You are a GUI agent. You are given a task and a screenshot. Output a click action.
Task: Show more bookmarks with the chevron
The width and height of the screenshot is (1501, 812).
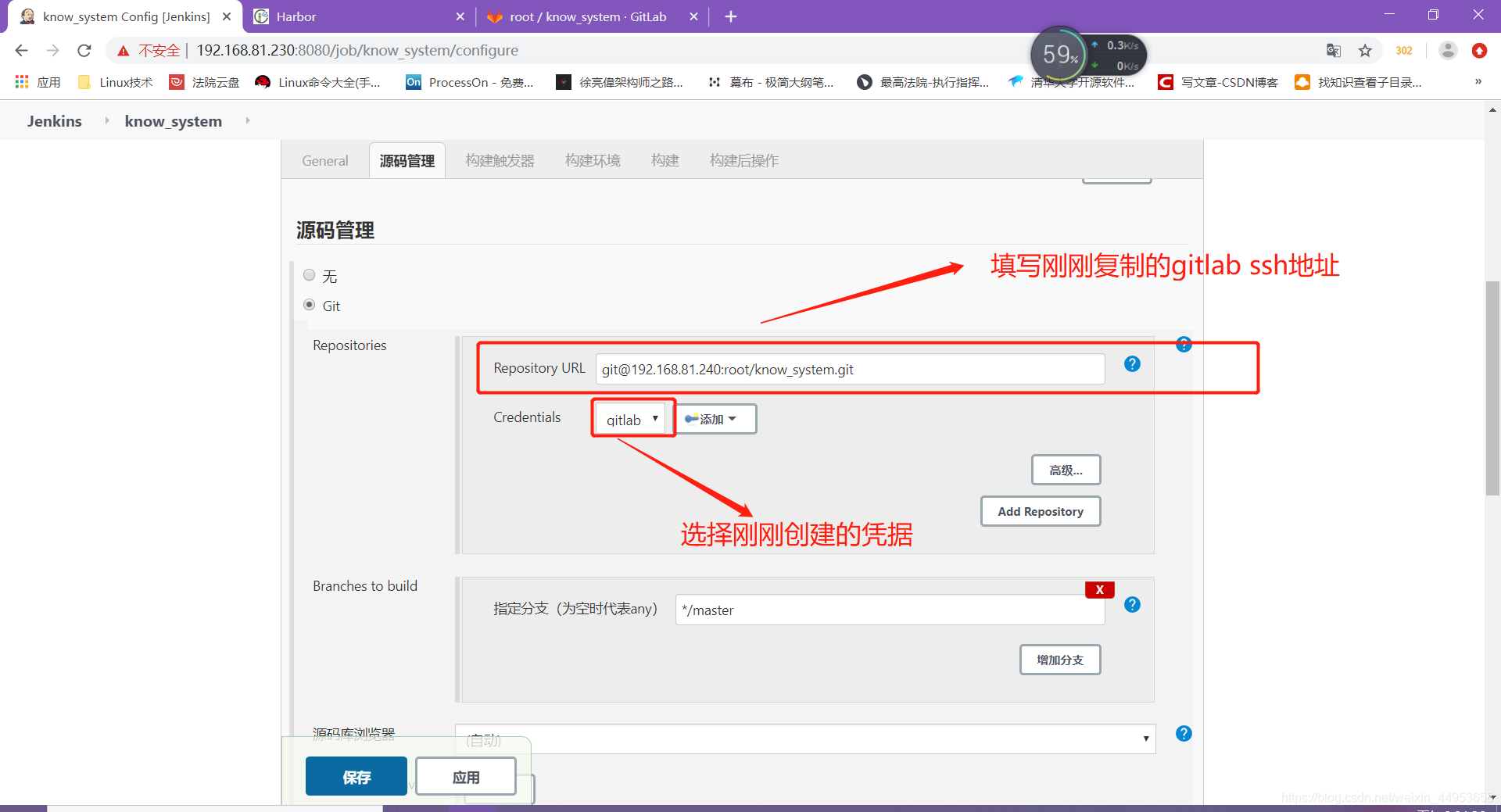pyautogui.click(x=1478, y=81)
